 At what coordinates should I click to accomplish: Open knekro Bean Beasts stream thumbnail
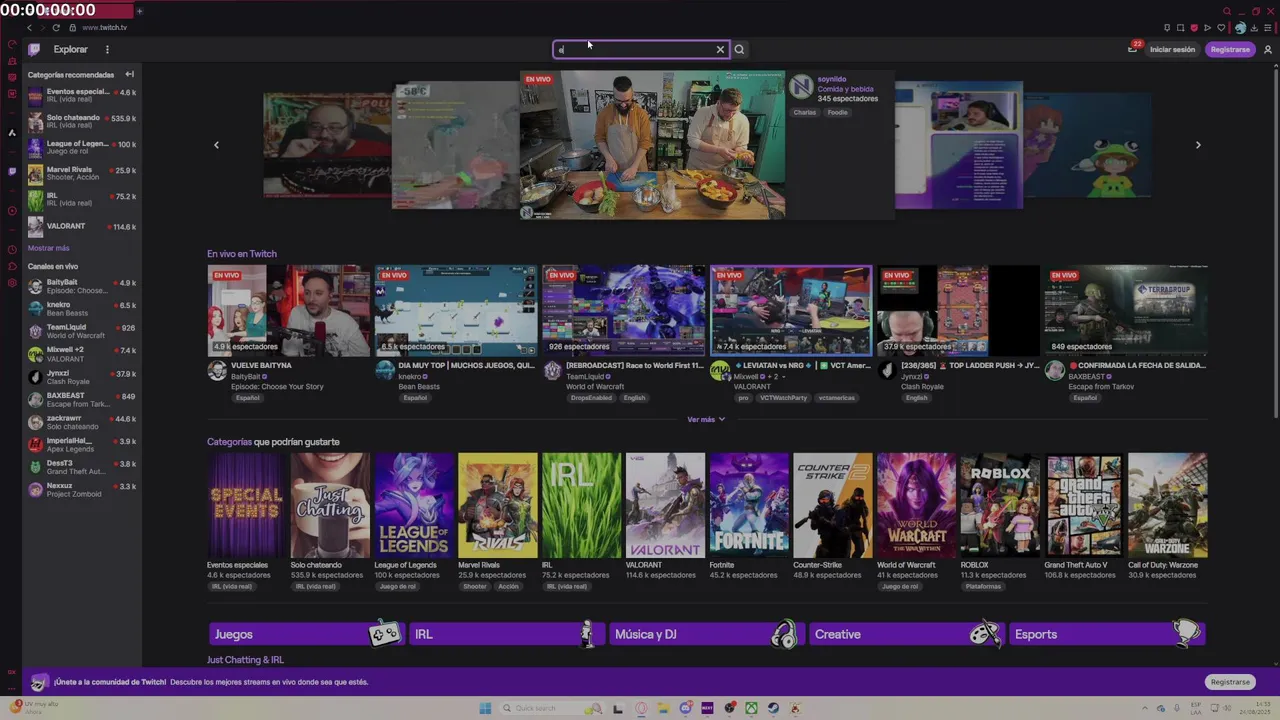(456, 310)
